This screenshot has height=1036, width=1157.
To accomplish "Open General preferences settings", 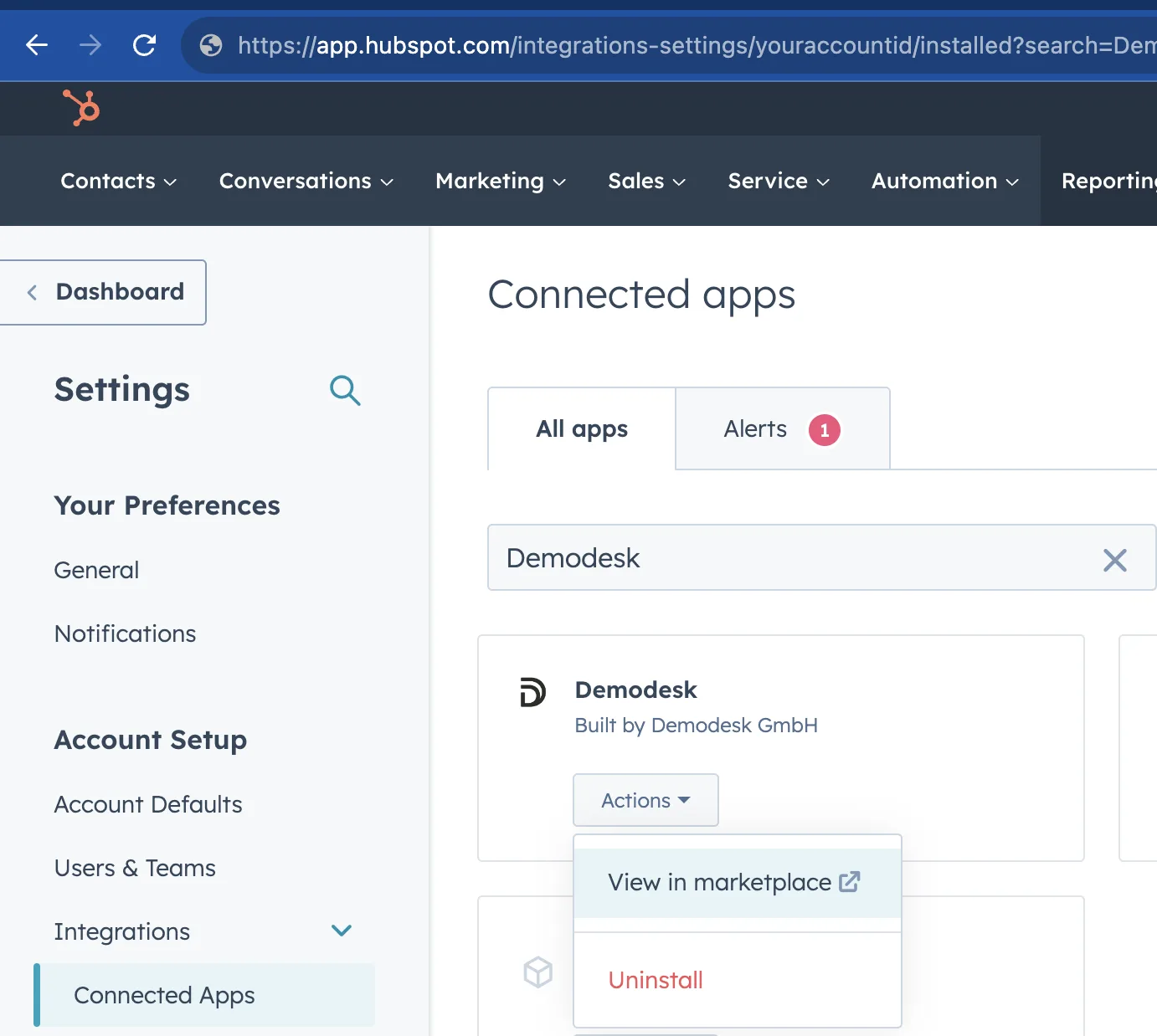I will click(x=96, y=570).
